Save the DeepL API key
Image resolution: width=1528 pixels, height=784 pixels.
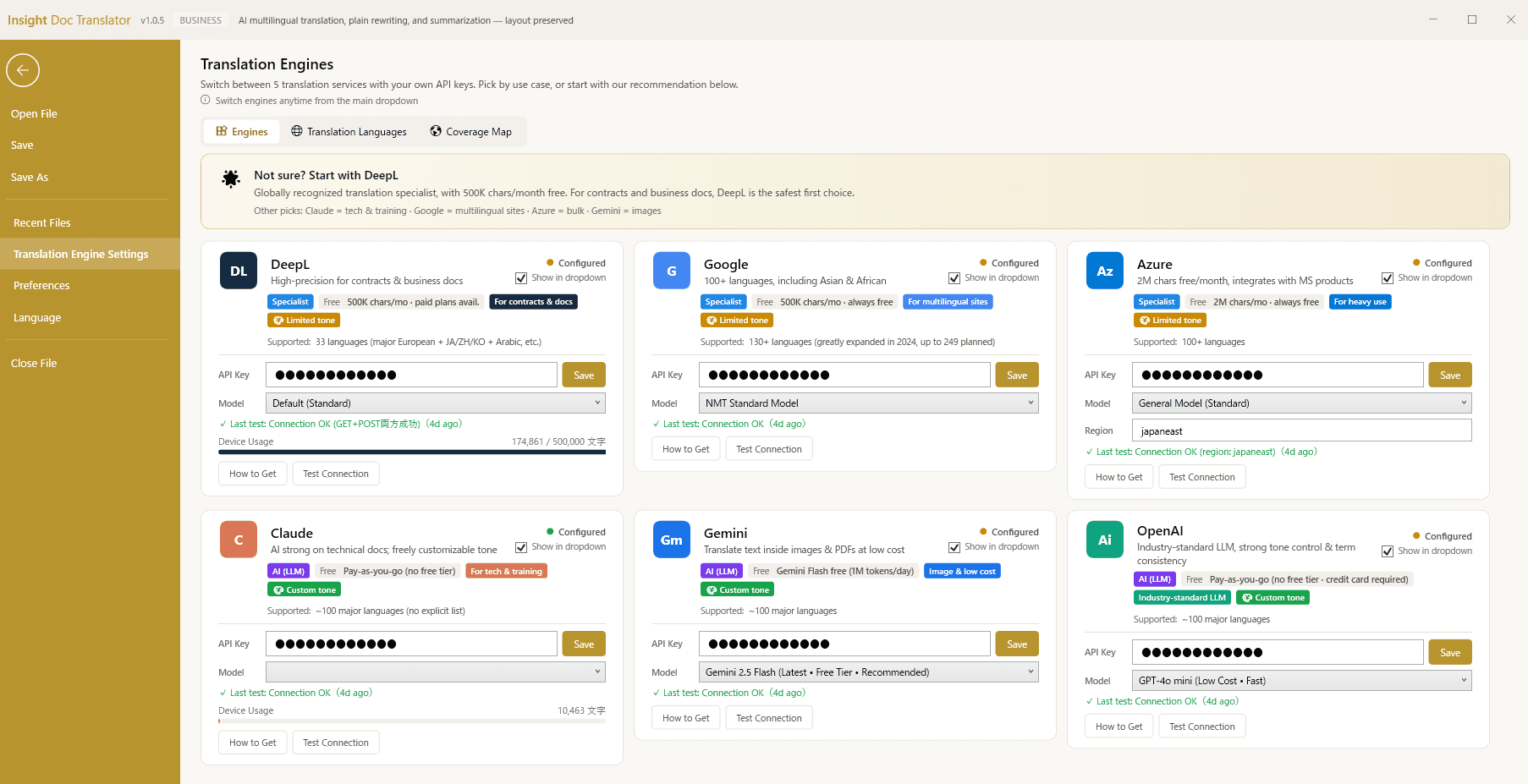[x=584, y=375]
